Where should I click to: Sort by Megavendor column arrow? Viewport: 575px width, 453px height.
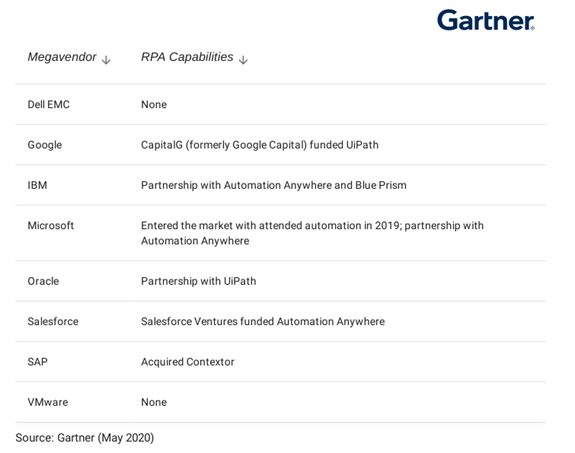[x=106, y=59]
